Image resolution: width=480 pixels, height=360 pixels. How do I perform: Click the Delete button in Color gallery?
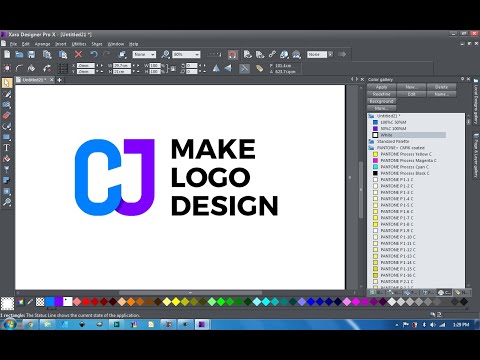441,87
